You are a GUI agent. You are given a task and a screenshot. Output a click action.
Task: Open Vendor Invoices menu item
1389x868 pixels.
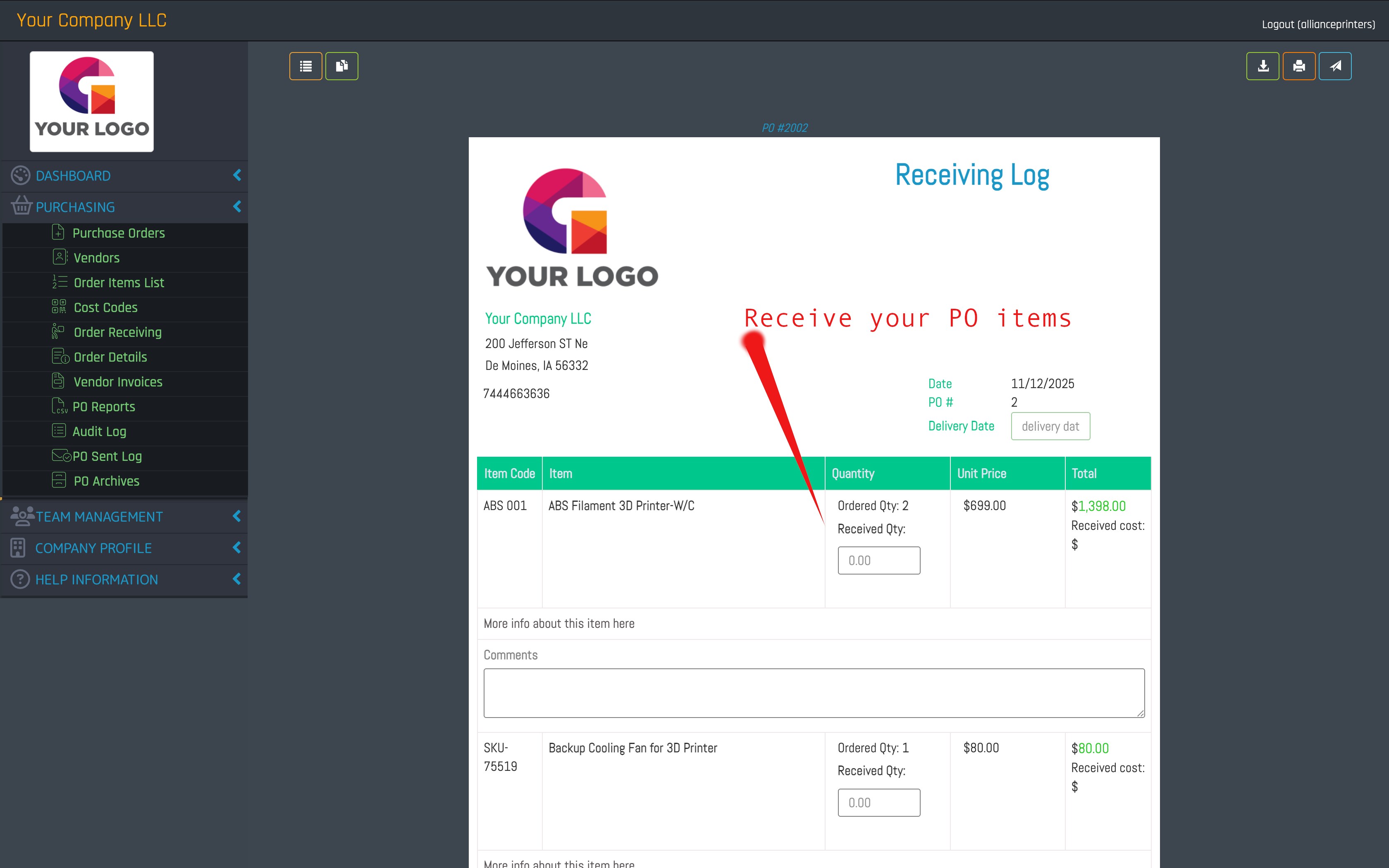coord(118,382)
